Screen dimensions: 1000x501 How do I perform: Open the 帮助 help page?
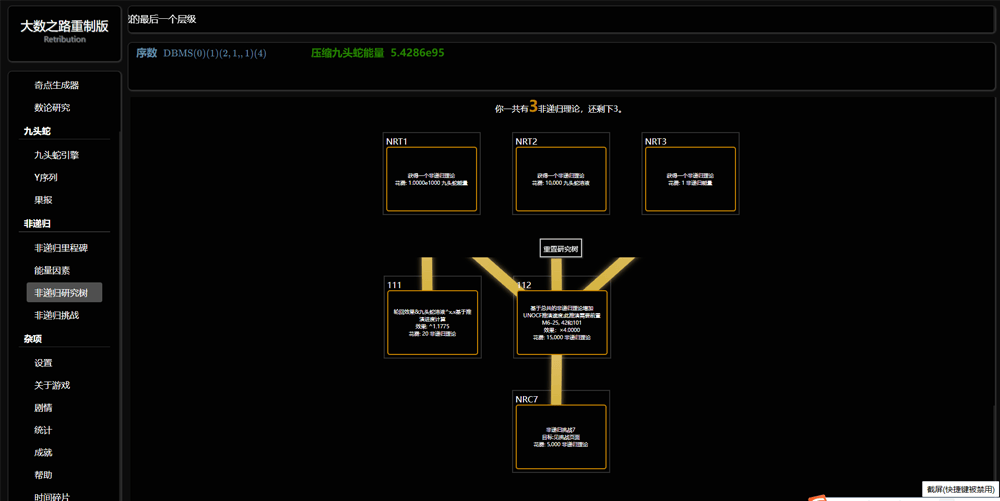43,475
